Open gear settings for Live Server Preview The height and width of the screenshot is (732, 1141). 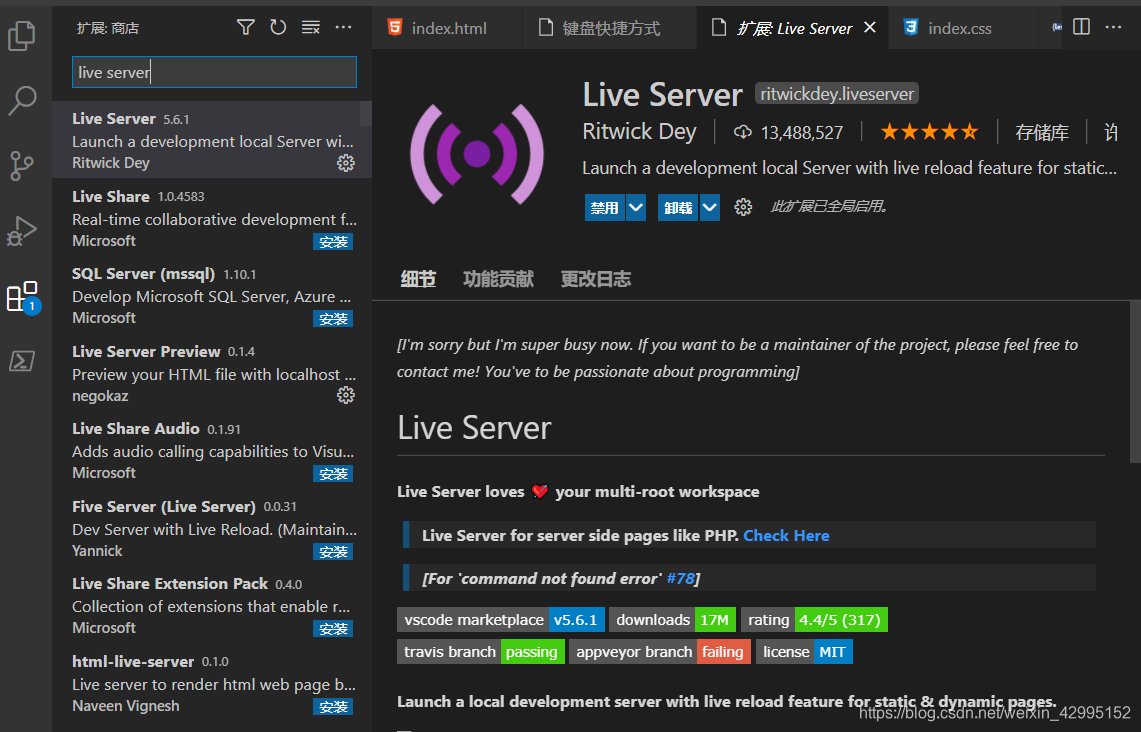(x=346, y=395)
